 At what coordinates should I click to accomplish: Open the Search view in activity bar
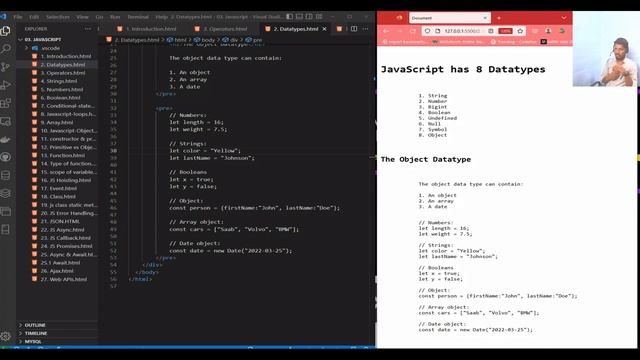click(x=6, y=49)
